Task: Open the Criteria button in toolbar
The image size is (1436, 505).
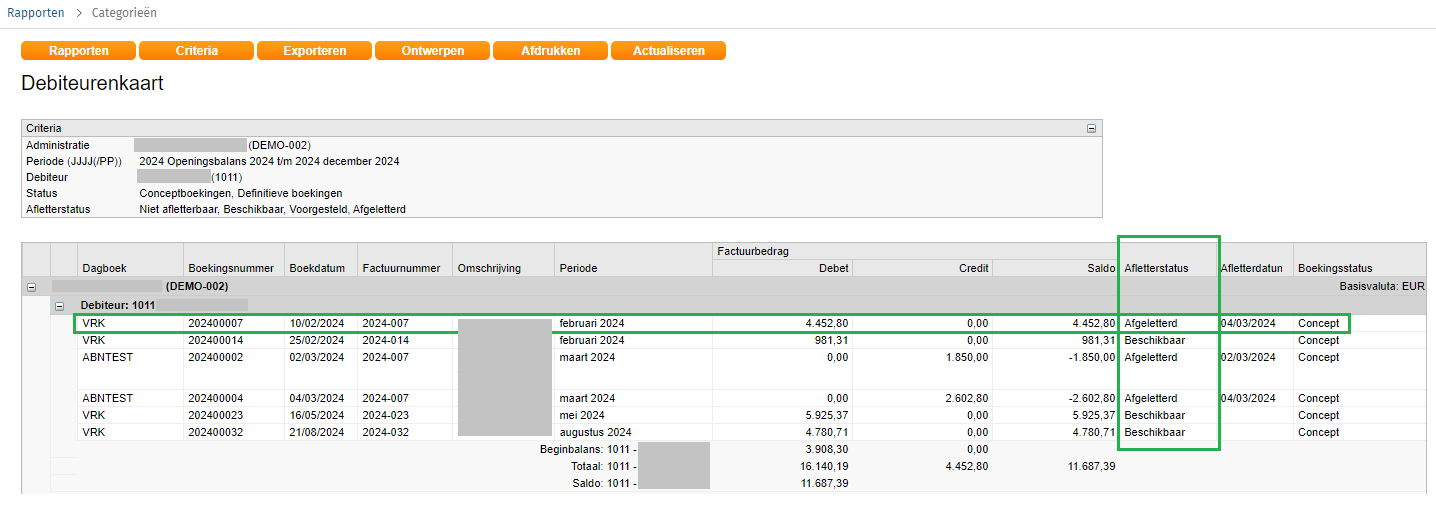Action: pyautogui.click(x=197, y=51)
